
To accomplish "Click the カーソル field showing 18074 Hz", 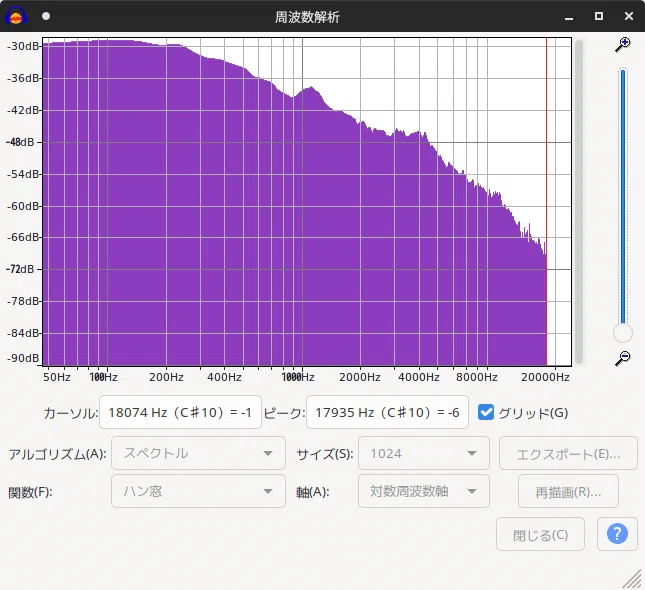I will (x=180, y=412).
